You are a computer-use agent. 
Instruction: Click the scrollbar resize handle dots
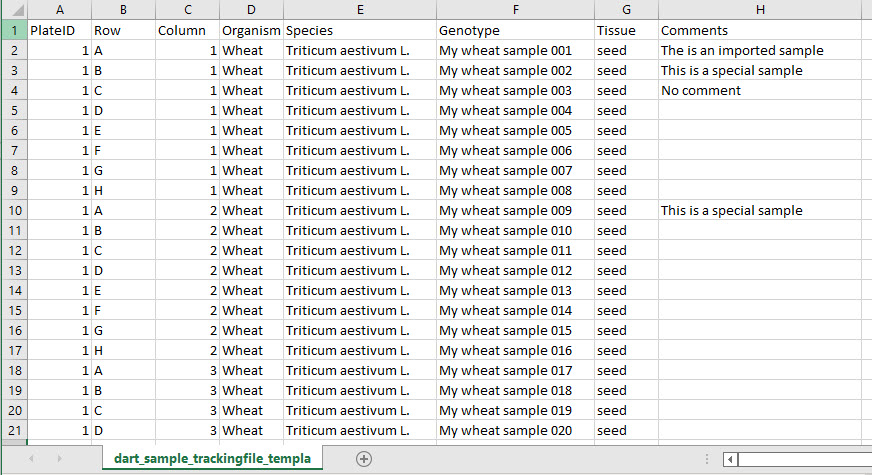pos(709,459)
